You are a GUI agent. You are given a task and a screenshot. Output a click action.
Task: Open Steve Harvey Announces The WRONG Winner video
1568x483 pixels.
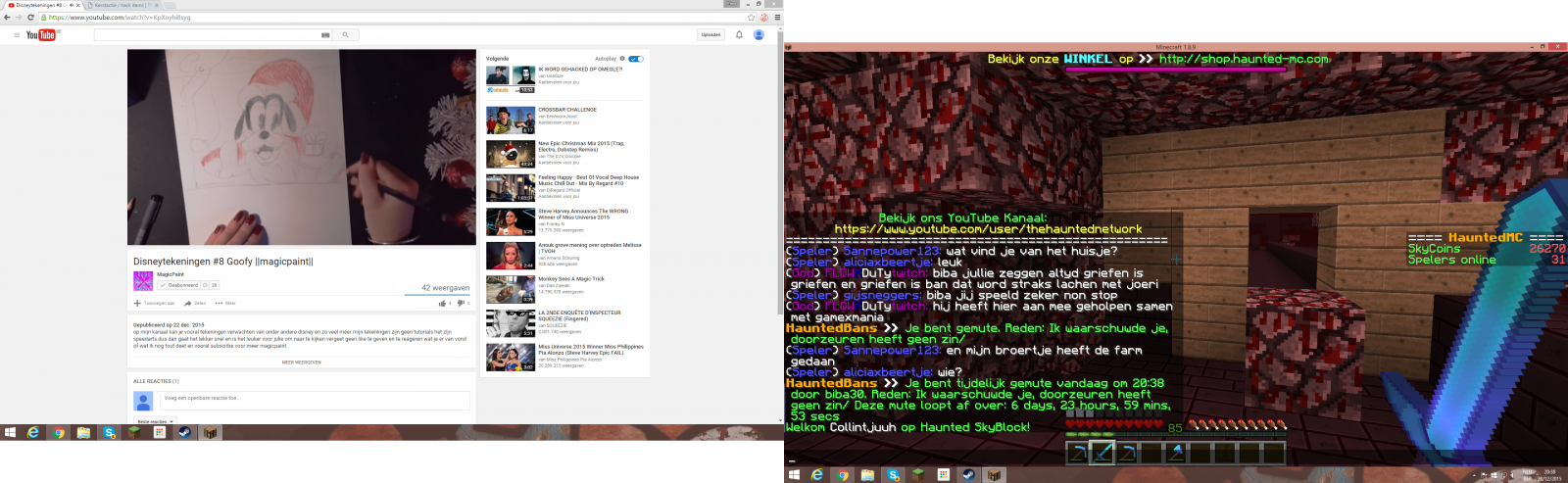[x=511, y=221]
